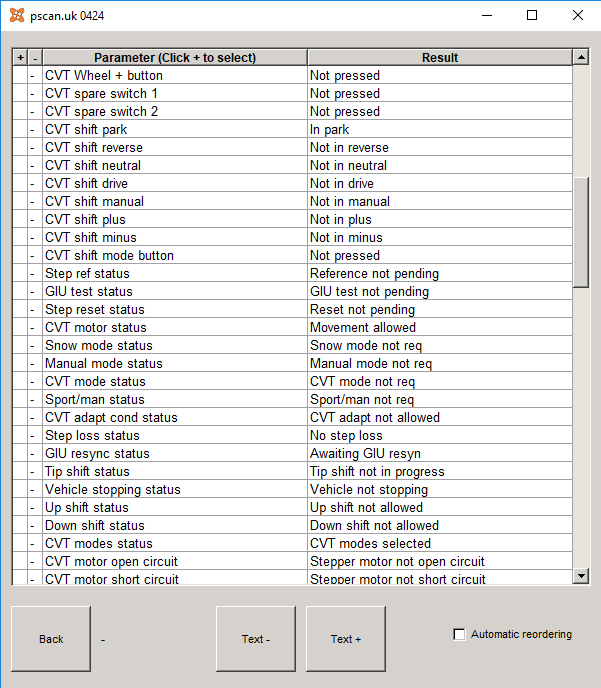This screenshot has width=601, height=688.
Task: Click the Up shift not allowed result
Action: pos(366,507)
